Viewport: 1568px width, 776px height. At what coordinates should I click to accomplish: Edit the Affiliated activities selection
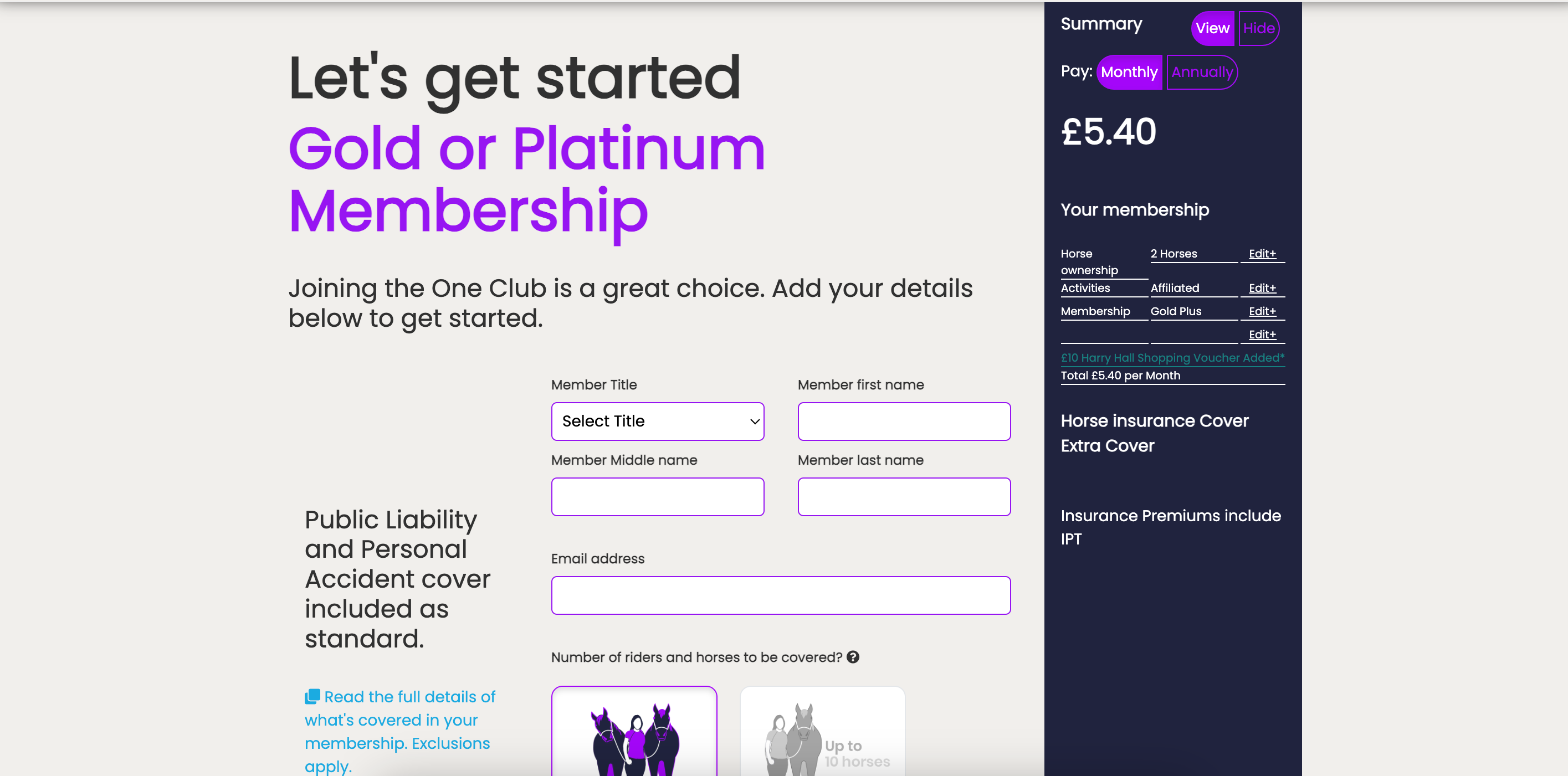(x=1263, y=288)
